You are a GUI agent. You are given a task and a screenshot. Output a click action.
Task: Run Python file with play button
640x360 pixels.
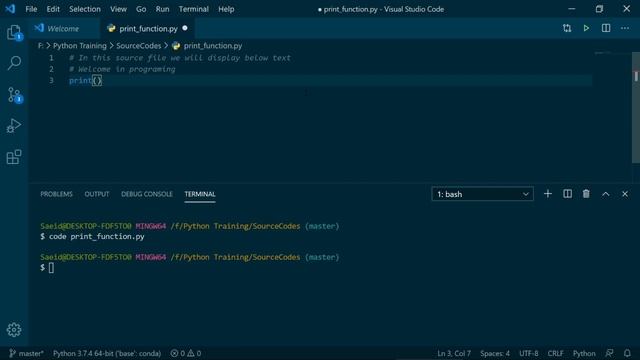(586, 28)
